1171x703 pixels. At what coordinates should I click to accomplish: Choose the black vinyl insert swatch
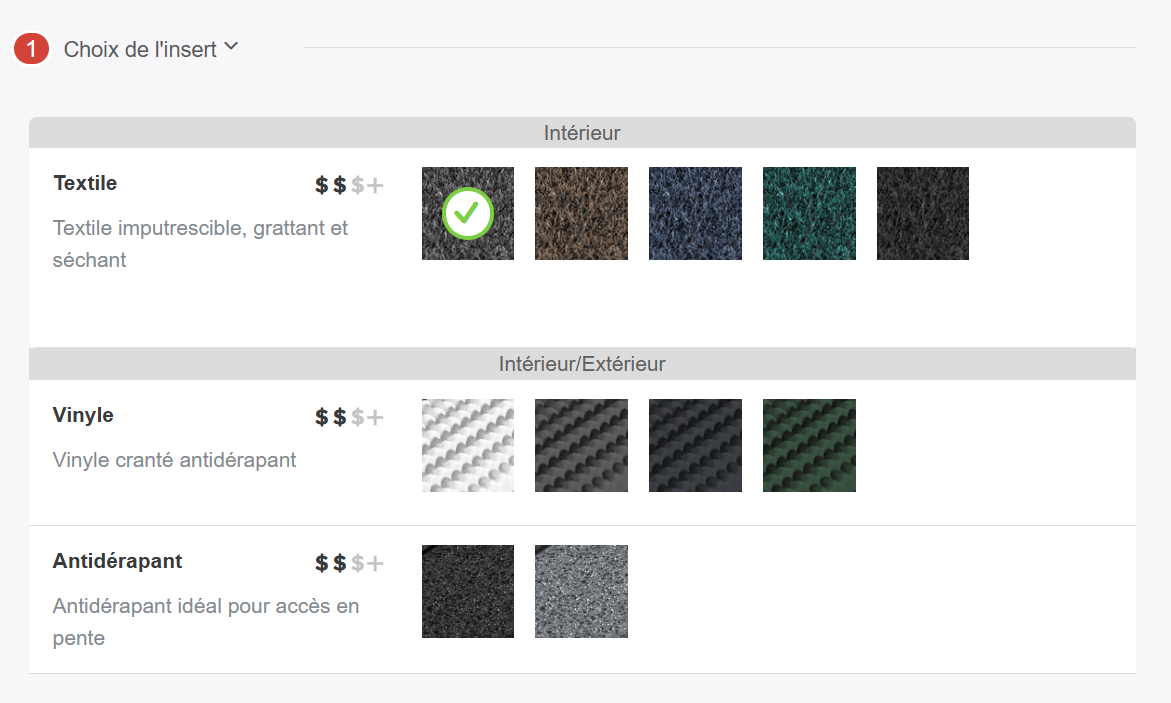coord(695,445)
